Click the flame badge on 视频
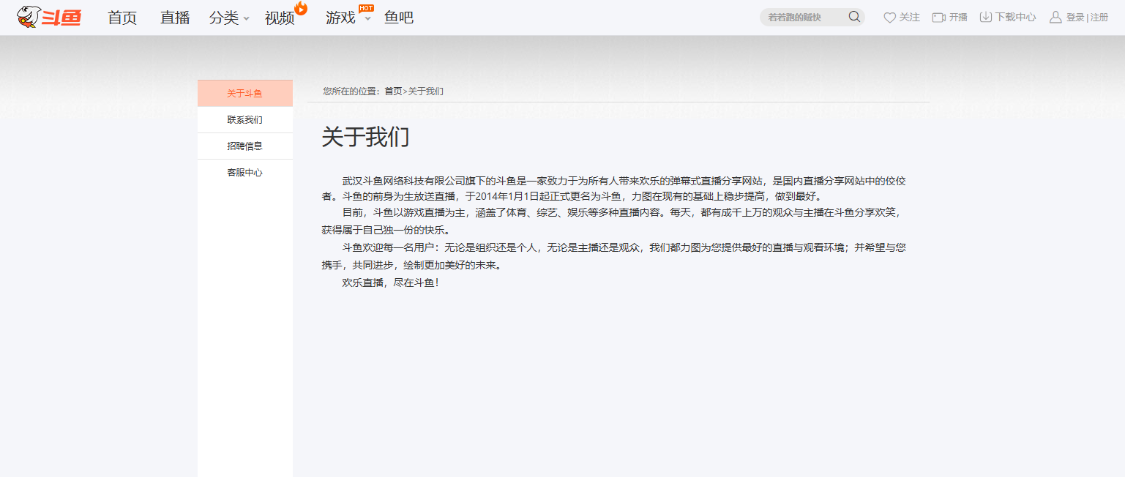1125x477 pixels. point(301,8)
